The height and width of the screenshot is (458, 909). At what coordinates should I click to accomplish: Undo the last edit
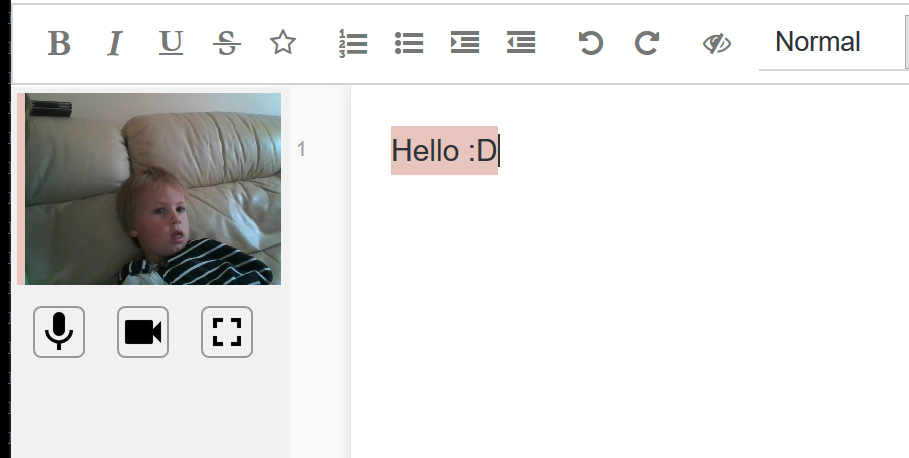coord(591,43)
